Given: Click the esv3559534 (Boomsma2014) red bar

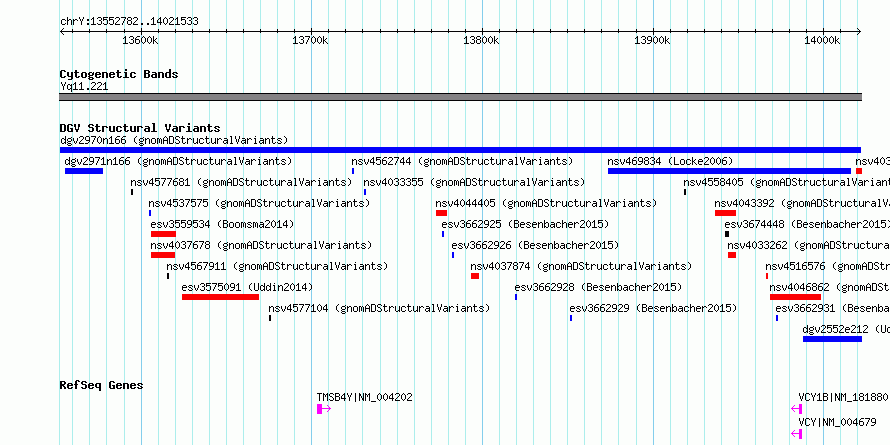Looking at the screenshot, I should [x=163, y=234].
